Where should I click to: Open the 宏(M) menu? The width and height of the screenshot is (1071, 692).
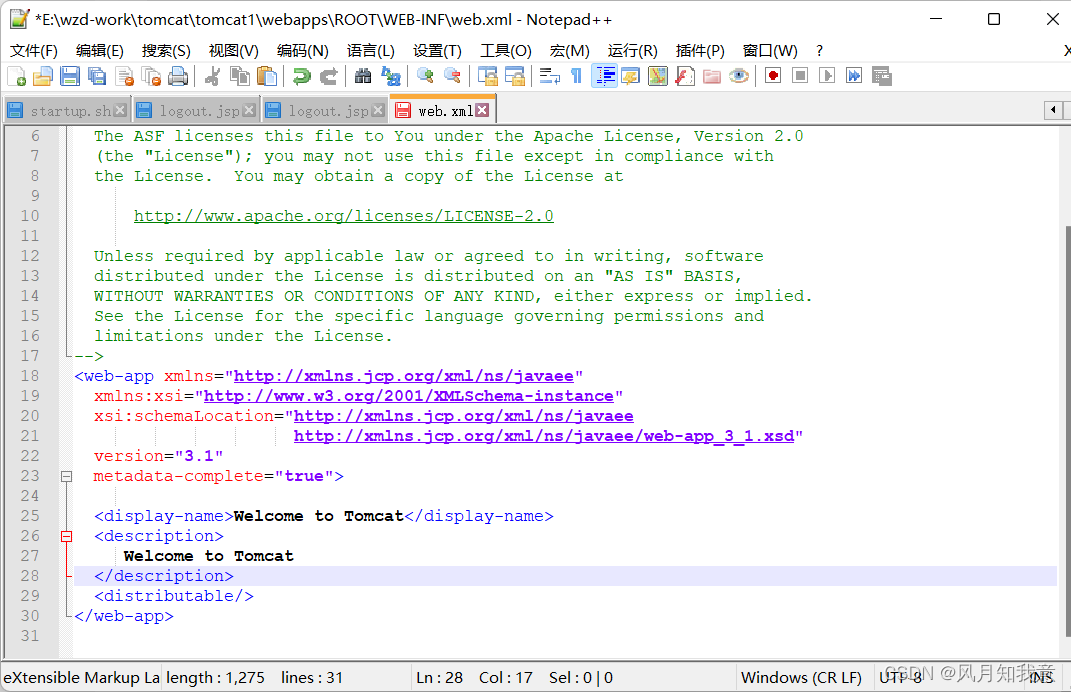pyautogui.click(x=570, y=51)
